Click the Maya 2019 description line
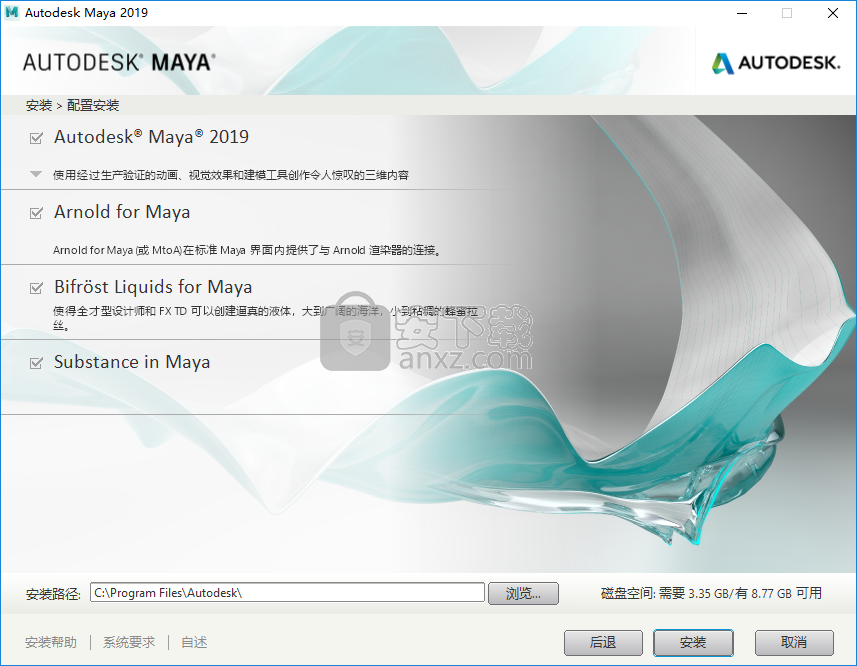The width and height of the screenshot is (857, 666). [x=231, y=175]
